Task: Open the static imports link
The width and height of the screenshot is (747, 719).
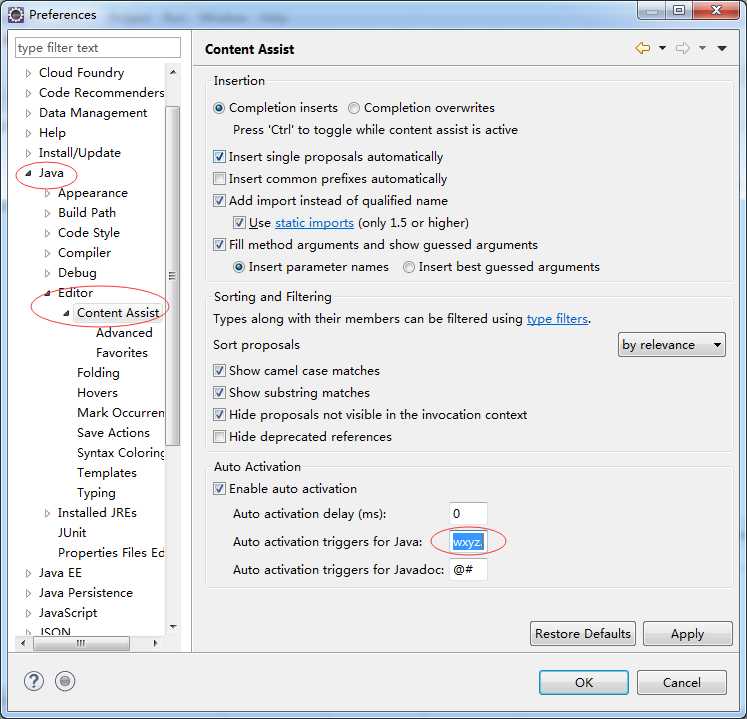Action: point(314,223)
